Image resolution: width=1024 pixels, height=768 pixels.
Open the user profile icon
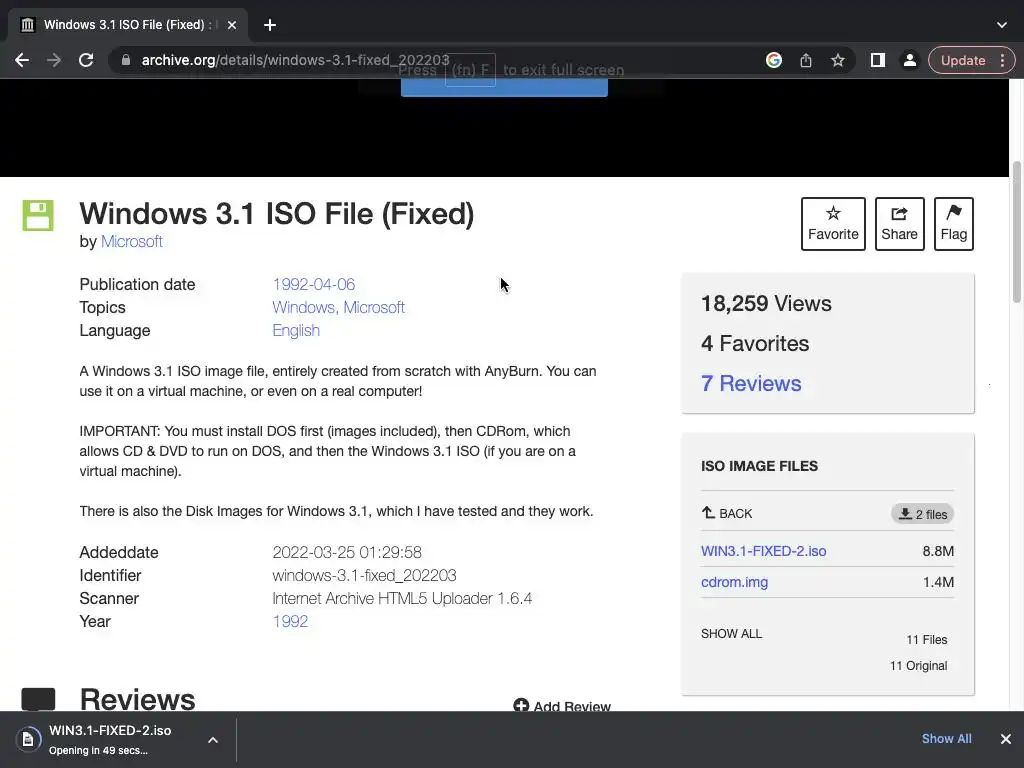(909, 60)
